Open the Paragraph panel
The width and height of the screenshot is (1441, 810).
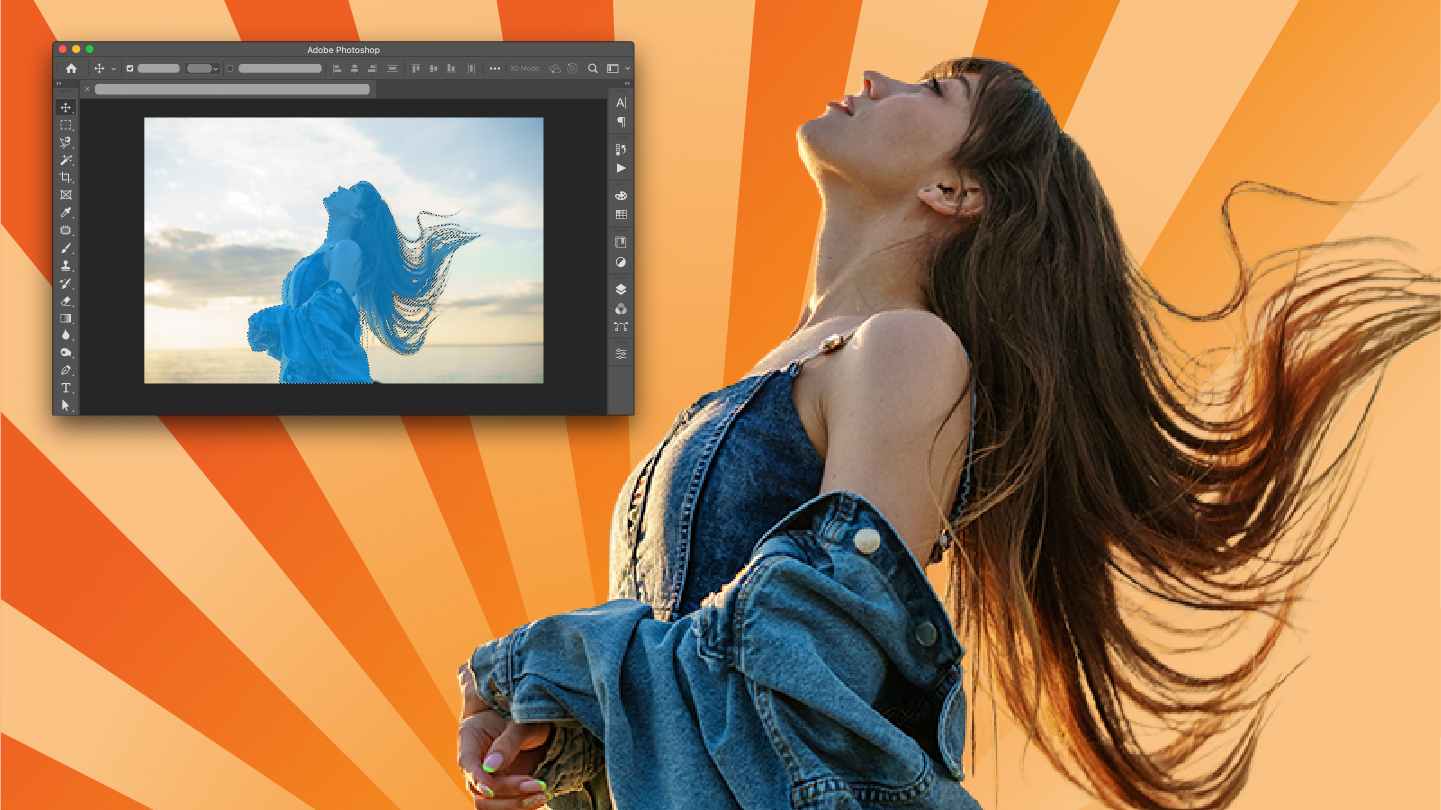620,120
